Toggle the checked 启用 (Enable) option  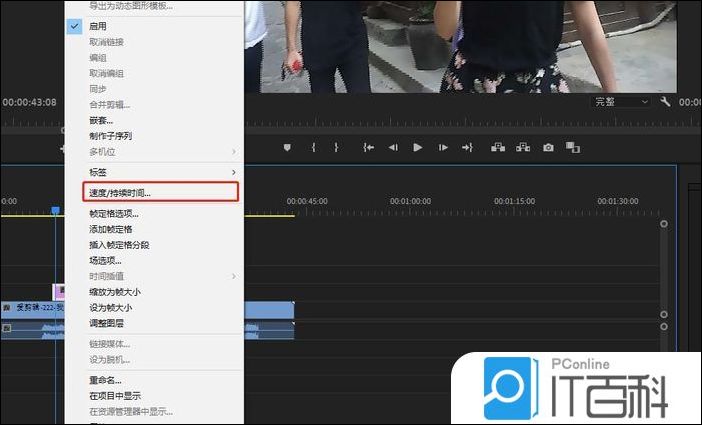(x=98, y=26)
